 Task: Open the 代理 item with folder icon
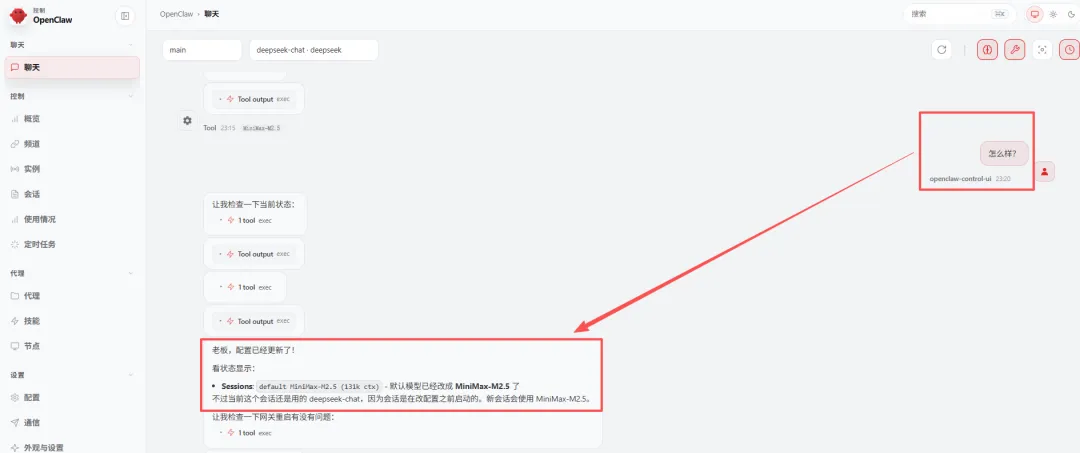click(72, 296)
